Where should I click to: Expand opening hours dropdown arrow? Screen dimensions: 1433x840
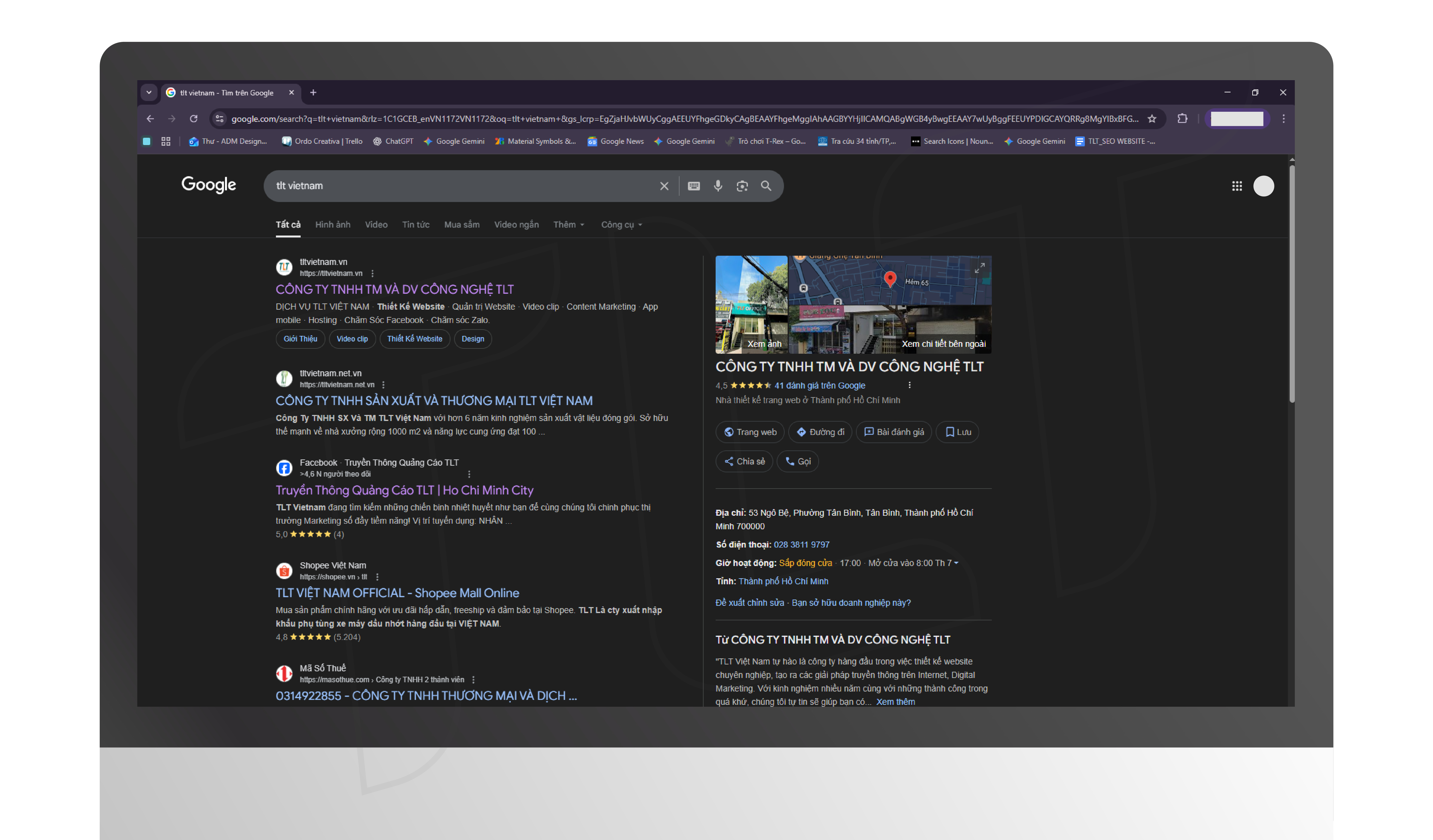pos(956,563)
